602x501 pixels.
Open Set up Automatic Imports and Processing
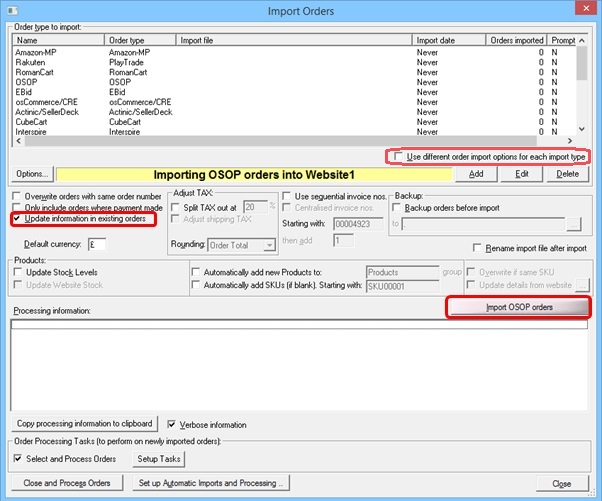pyautogui.click(x=211, y=483)
